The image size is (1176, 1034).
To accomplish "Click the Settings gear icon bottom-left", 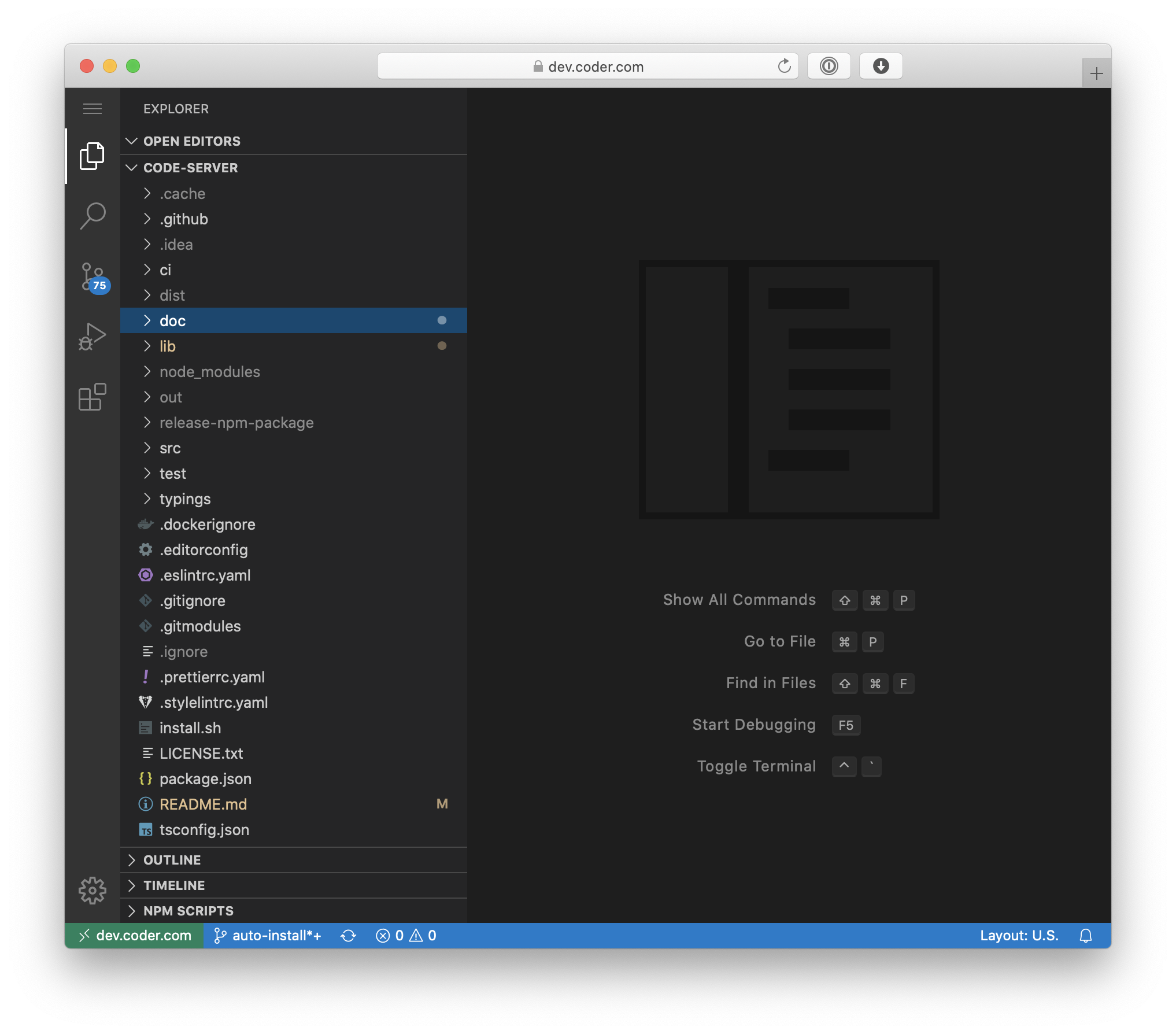I will tap(91, 889).
